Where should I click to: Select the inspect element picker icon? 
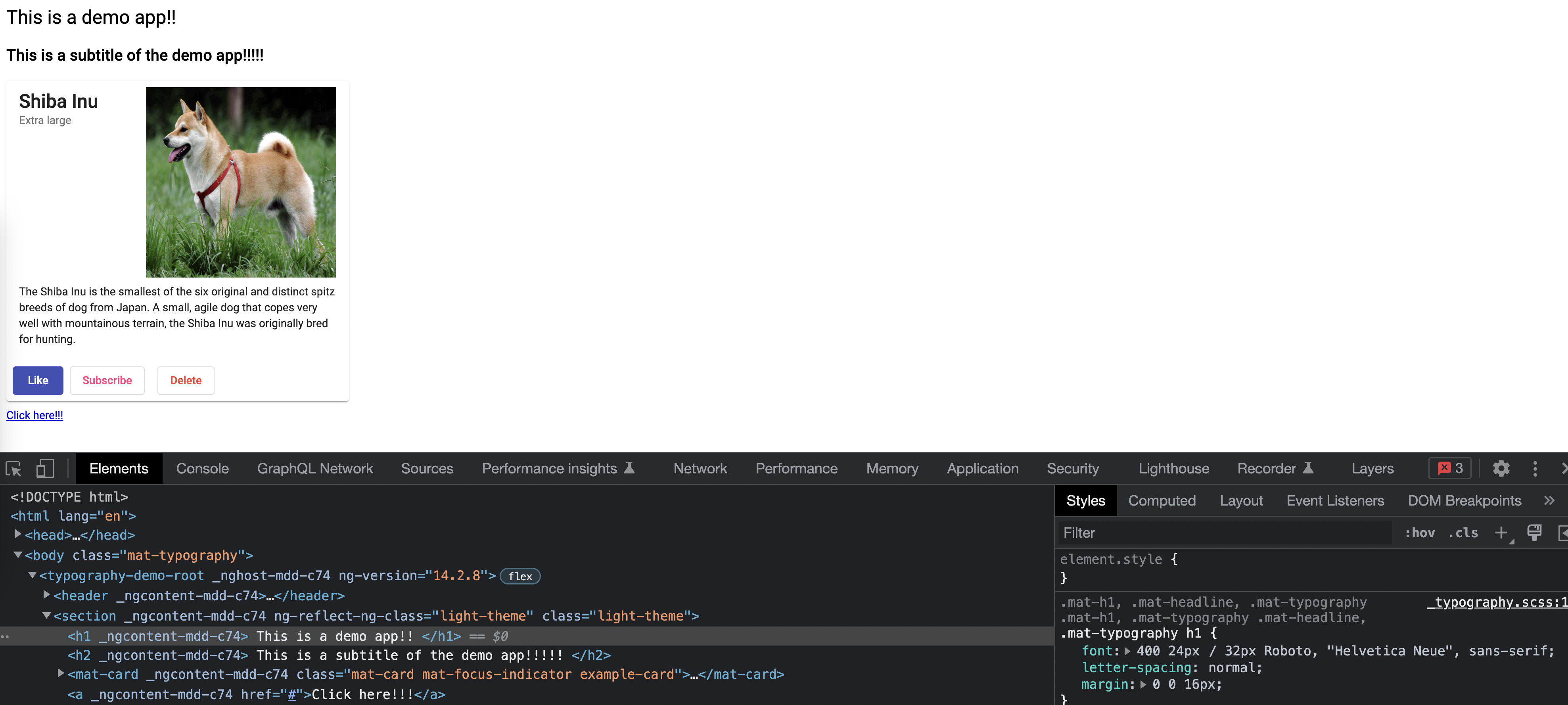(13, 468)
